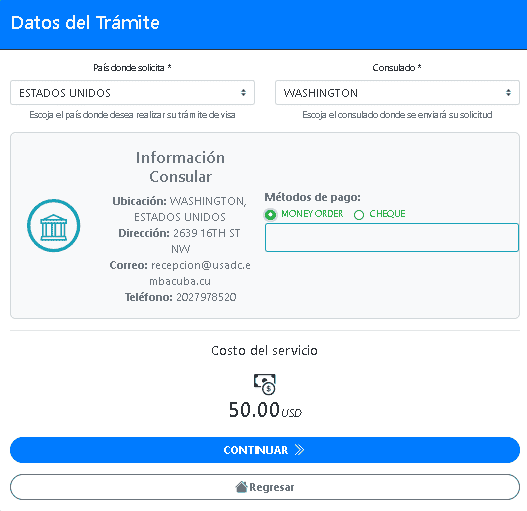Click the CONTINUAR button
This screenshot has width=527, height=511.
click(265, 450)
